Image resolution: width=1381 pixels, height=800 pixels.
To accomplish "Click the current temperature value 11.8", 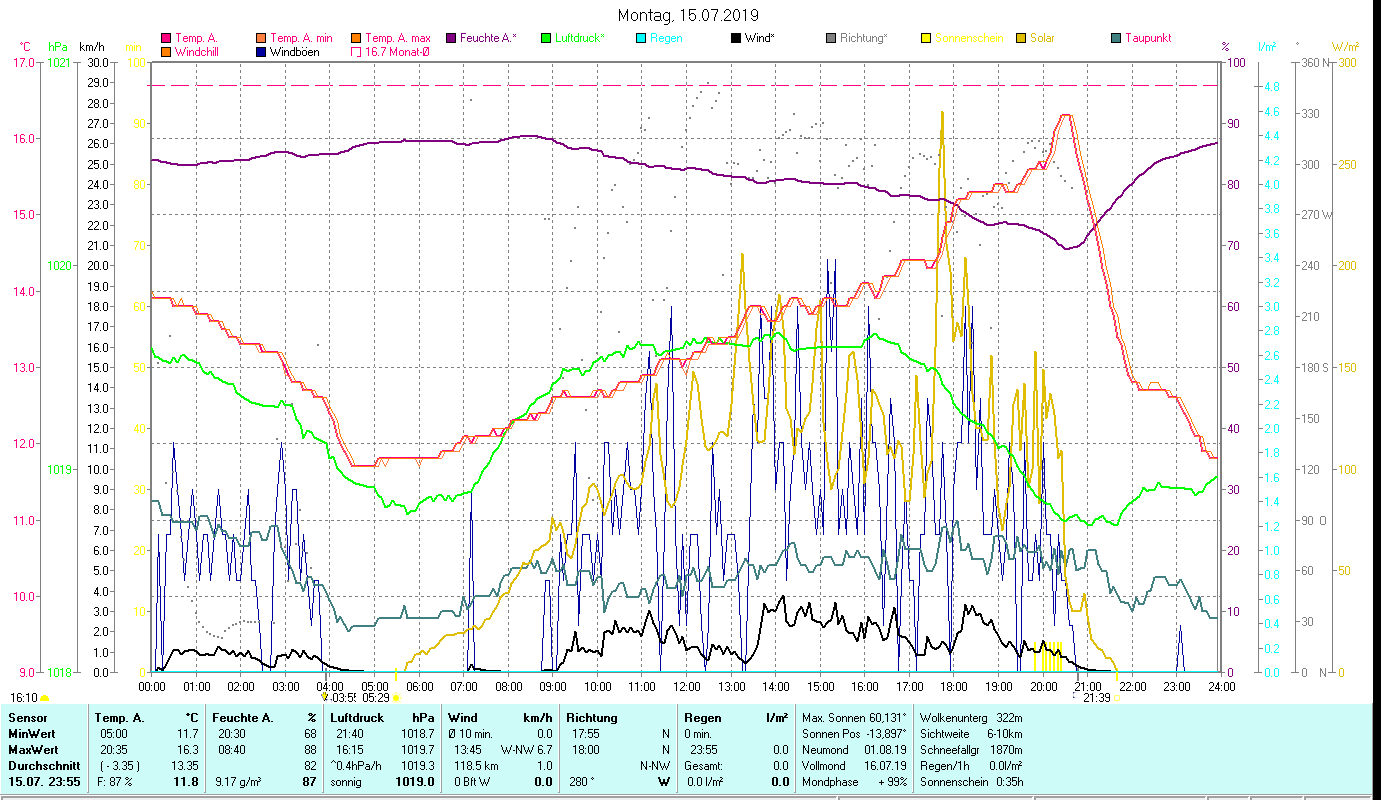I will 187,781.
